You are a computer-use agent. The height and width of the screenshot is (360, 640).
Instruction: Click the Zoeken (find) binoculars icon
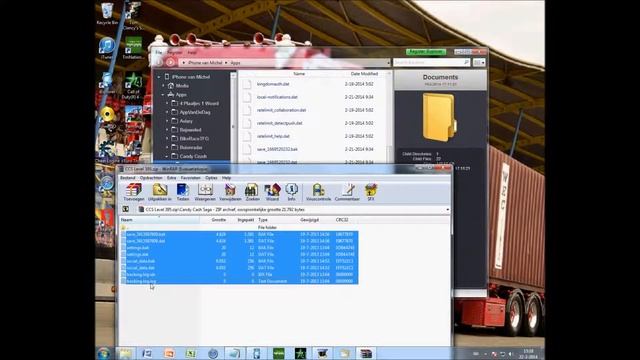(x=252, y=192)
